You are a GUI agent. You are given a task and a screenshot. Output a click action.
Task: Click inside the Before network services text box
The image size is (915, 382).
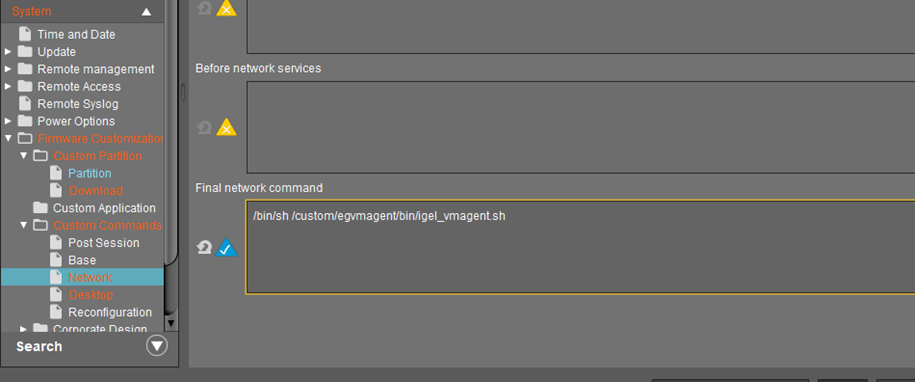click(581, 127)
